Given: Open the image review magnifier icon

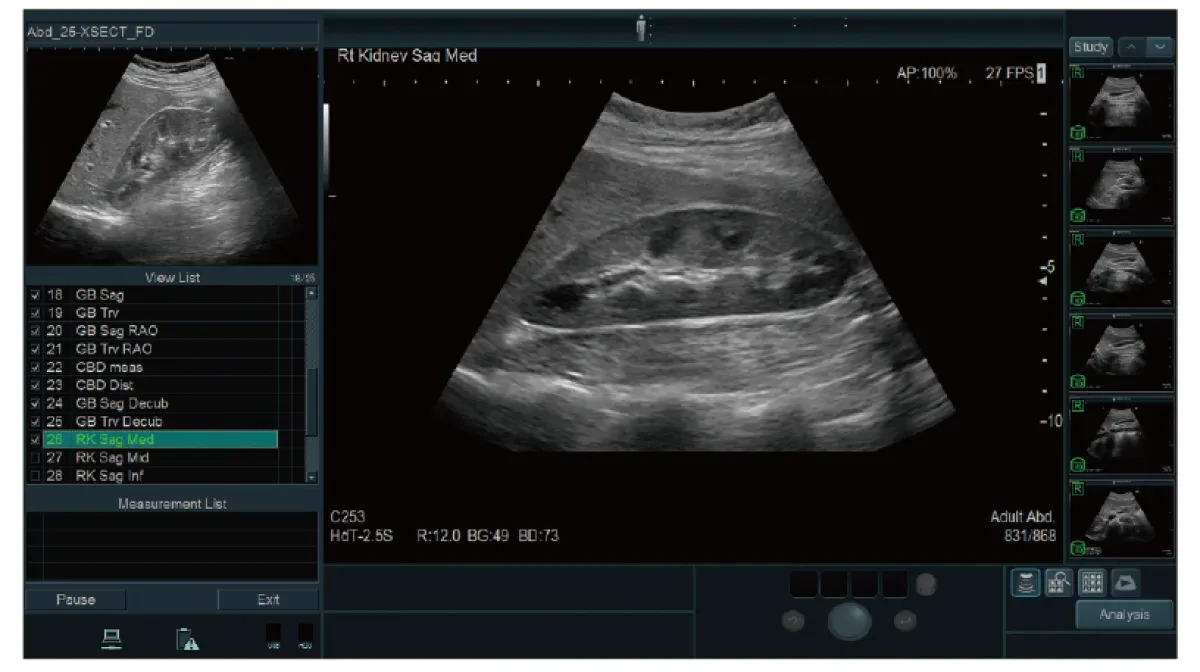Looking at the screenshot, I should click(1060, 583).
